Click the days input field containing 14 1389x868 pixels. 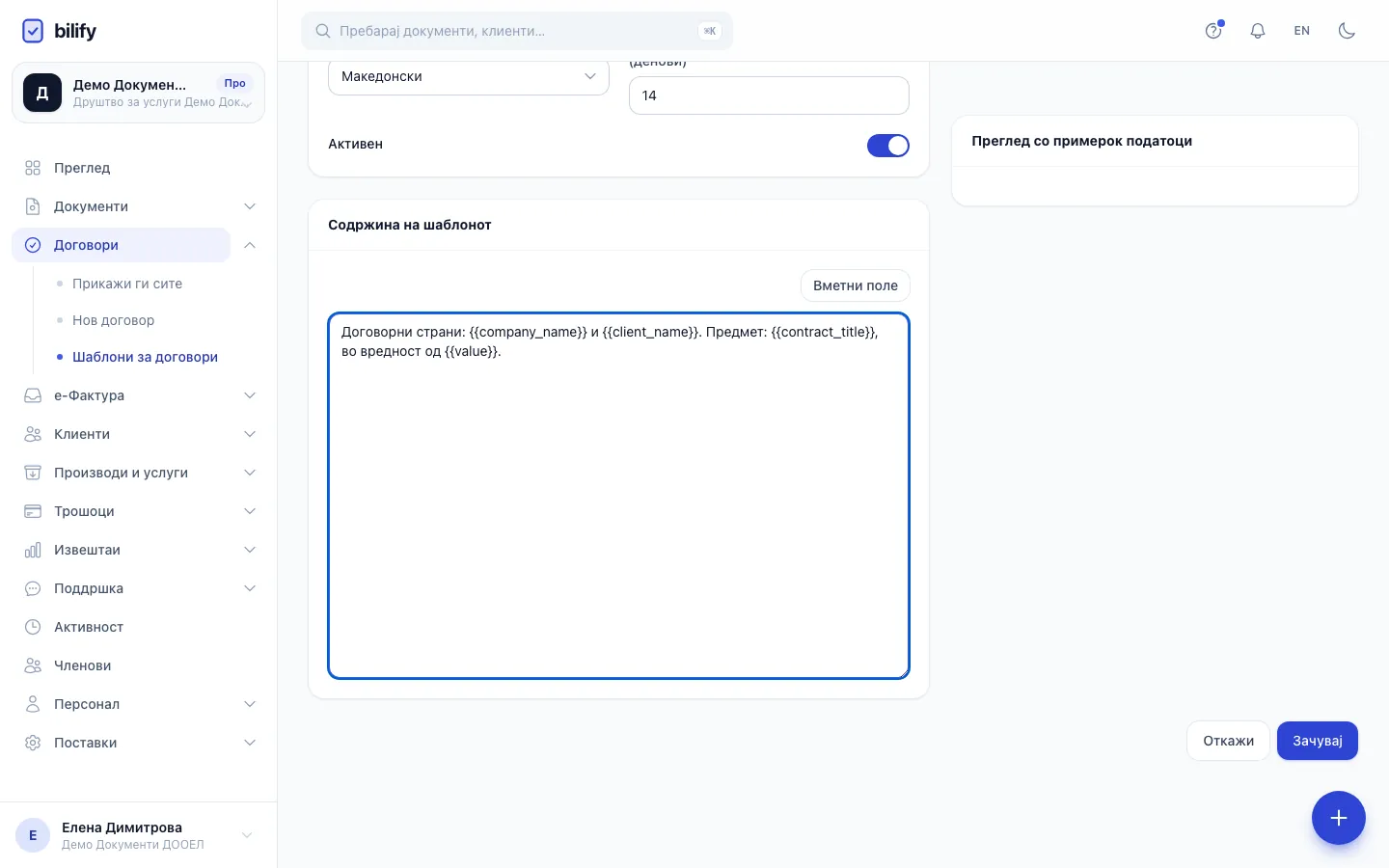[769, 95]
